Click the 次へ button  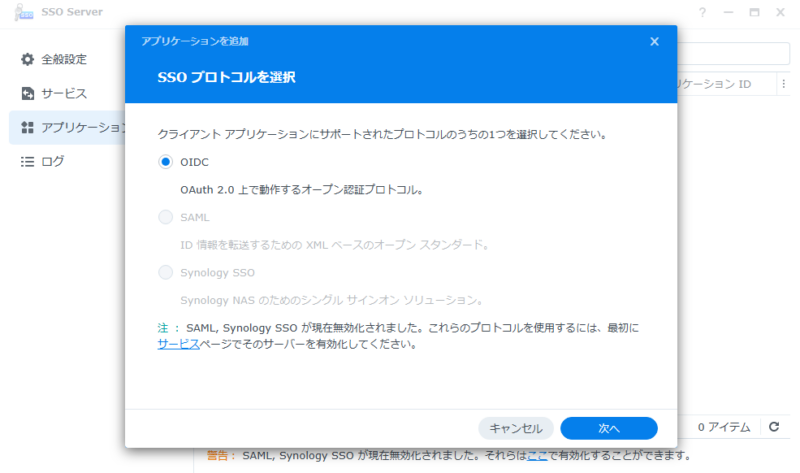coord(609,428)
